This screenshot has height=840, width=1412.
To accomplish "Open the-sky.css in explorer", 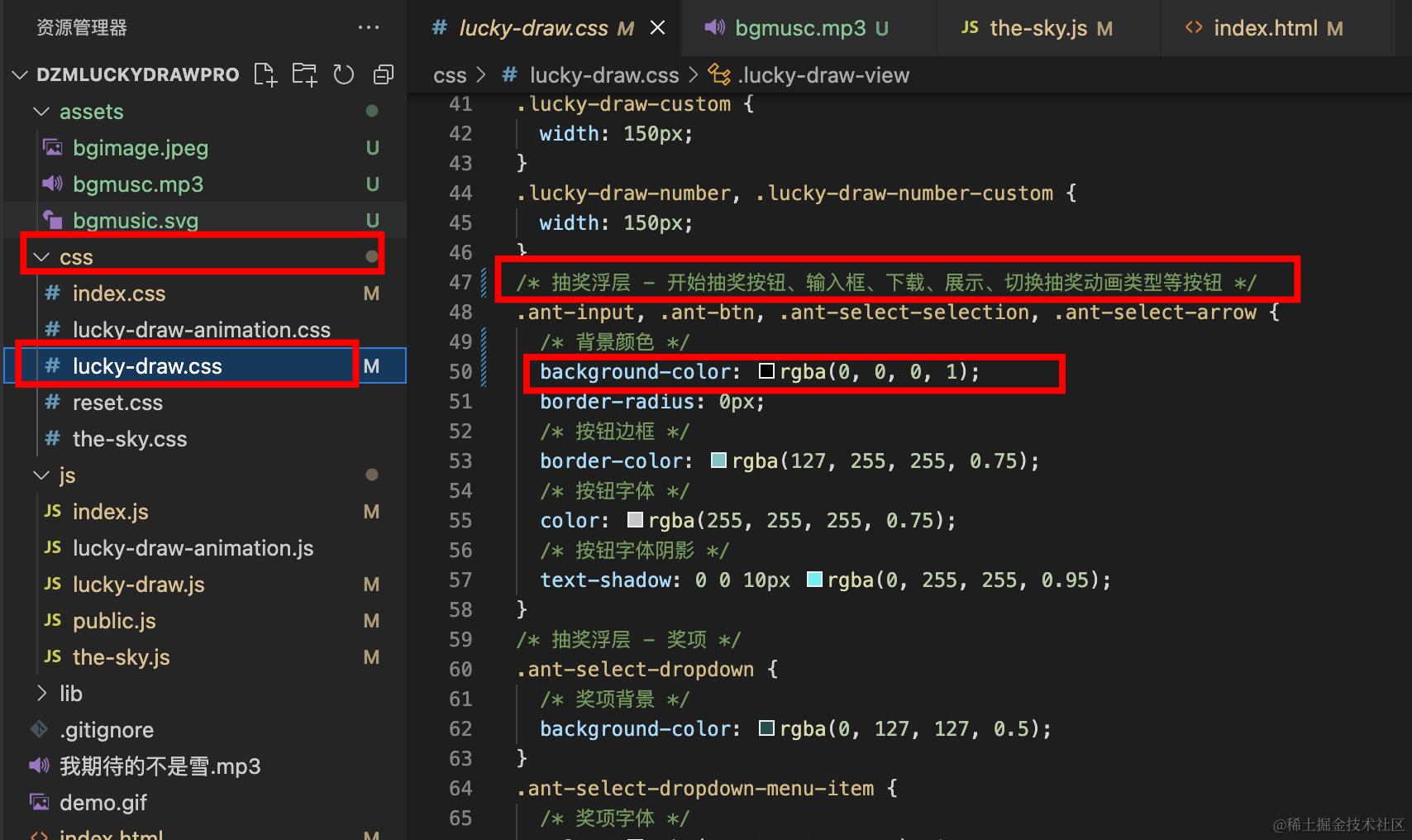I will (x=130, y=439).
